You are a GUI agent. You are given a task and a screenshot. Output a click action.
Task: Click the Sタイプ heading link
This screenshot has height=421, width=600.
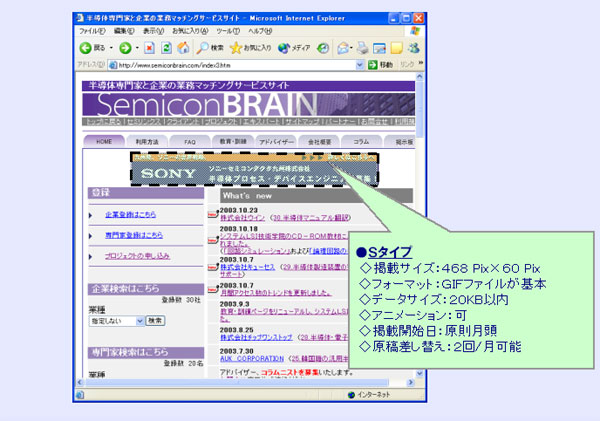pyautogui.click(x=390, y=252)
